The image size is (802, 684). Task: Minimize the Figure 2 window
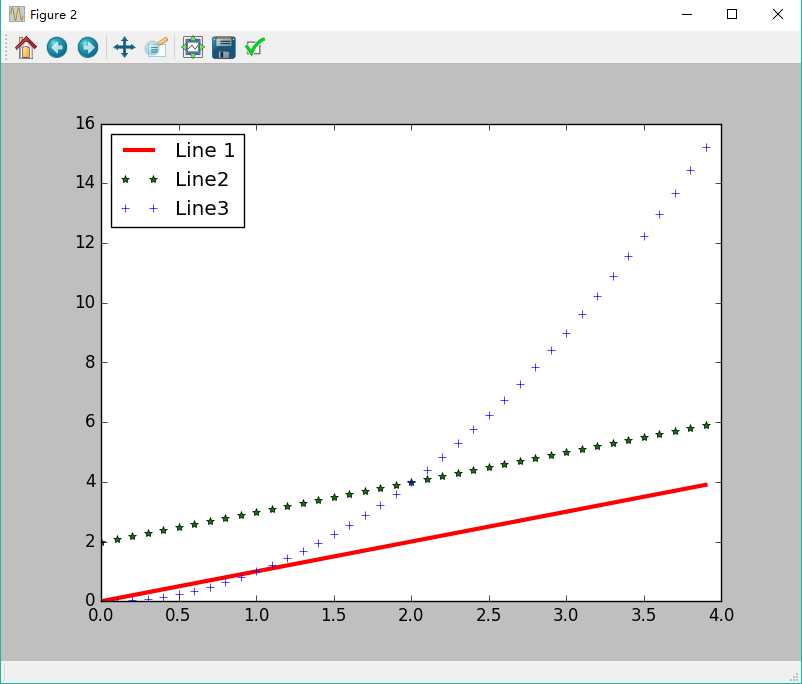(x=687, y=14)
